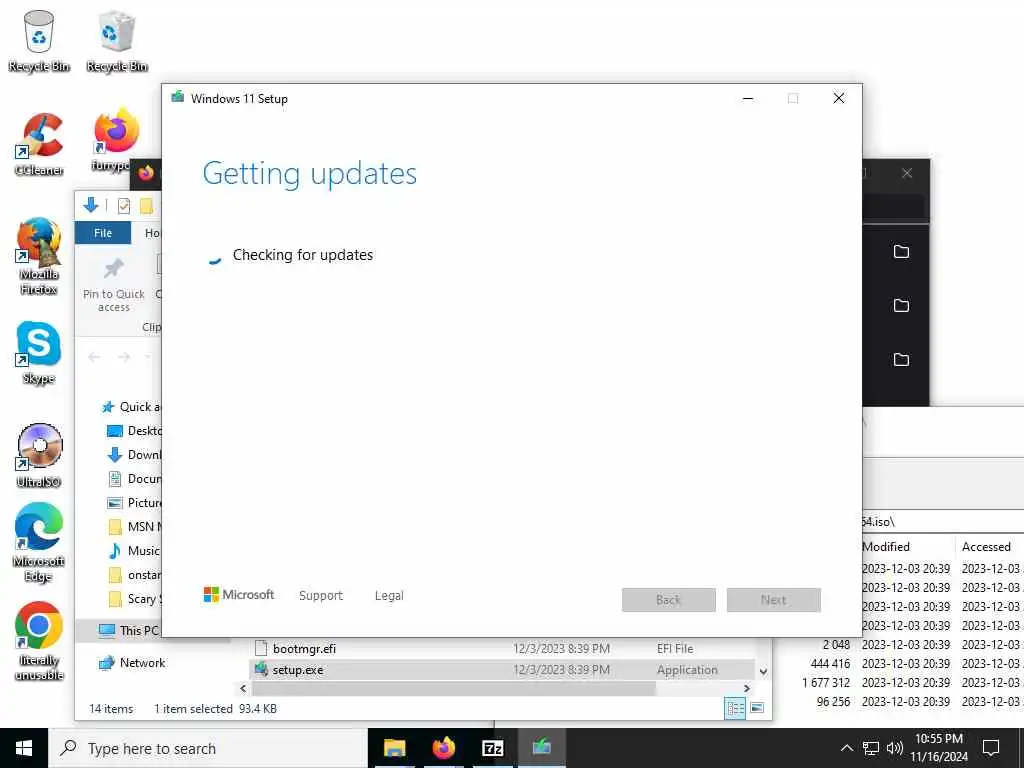Screen dimensions: 1024x768
Task: Open the Support link in Setup
Action: (x=321, y=596)
